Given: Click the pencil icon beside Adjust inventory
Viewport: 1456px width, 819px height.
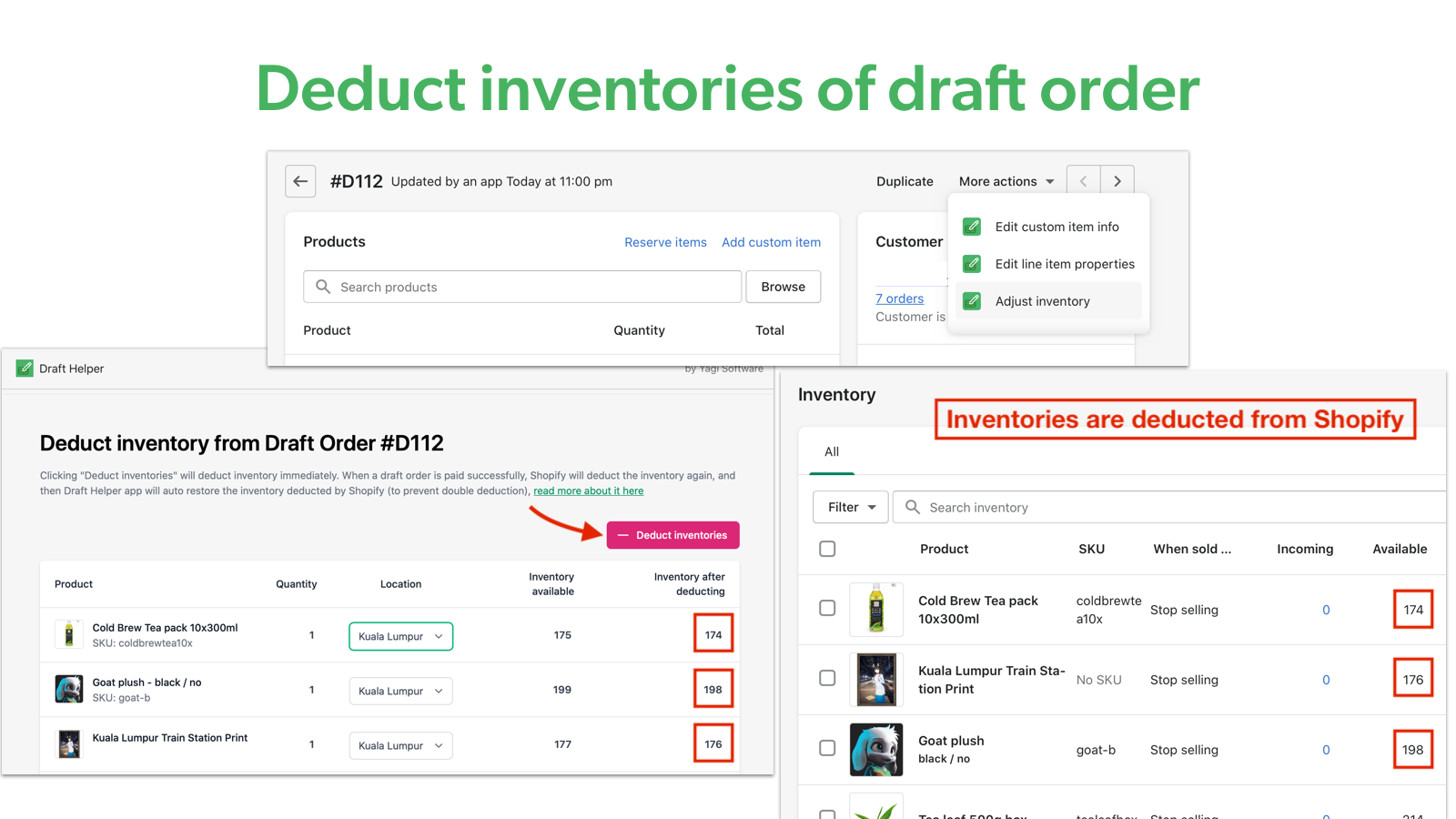Looking at the screenshot, I should 971,300.
